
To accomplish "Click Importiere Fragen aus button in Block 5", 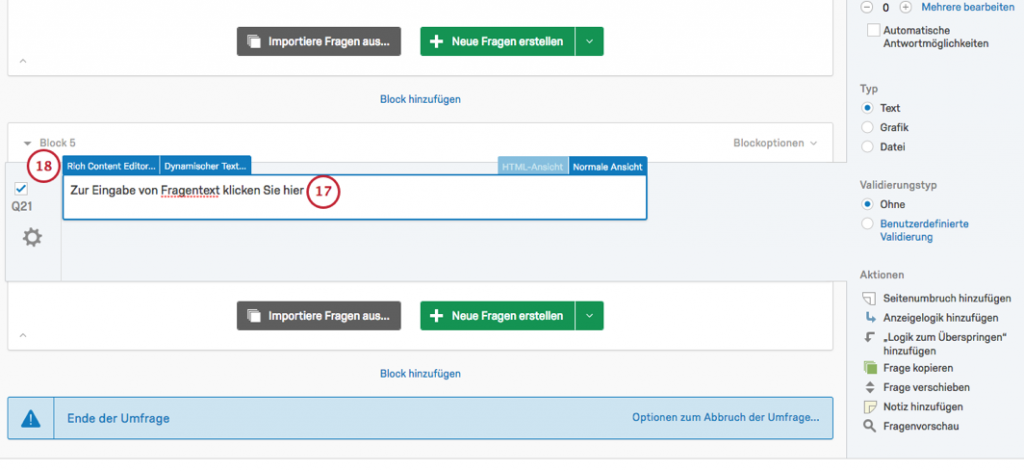I will (319, 316).
